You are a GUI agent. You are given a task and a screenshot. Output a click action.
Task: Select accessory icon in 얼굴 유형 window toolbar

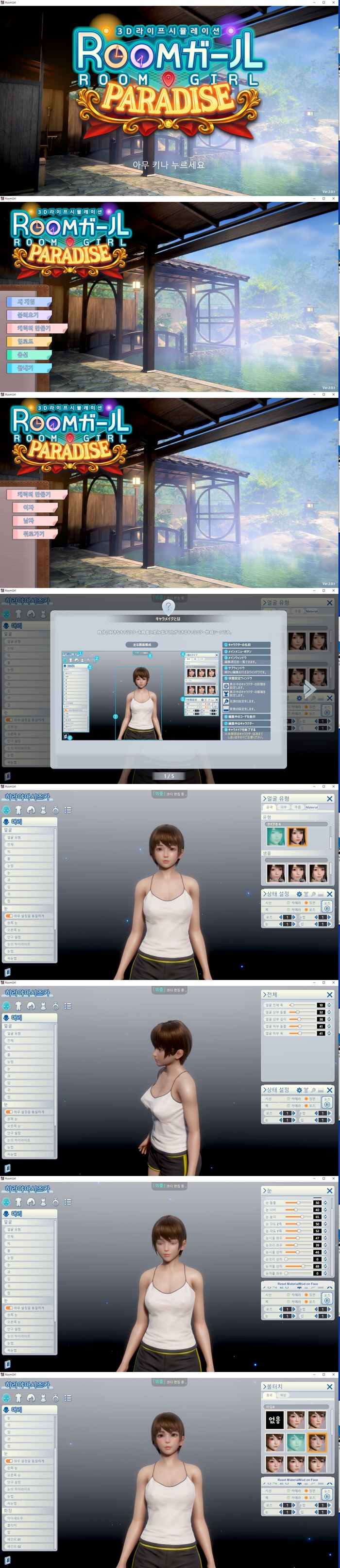click(55, 810)
